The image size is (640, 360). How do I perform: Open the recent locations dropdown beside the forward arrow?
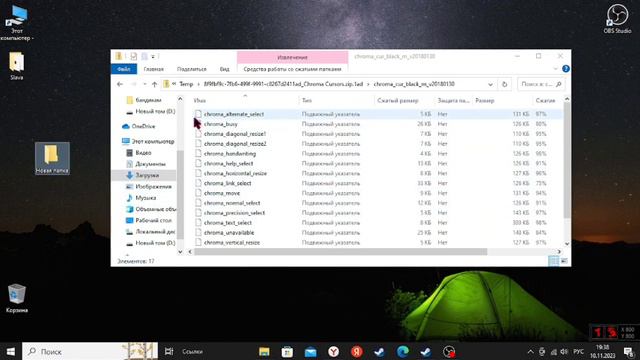[x=144, y=84]
